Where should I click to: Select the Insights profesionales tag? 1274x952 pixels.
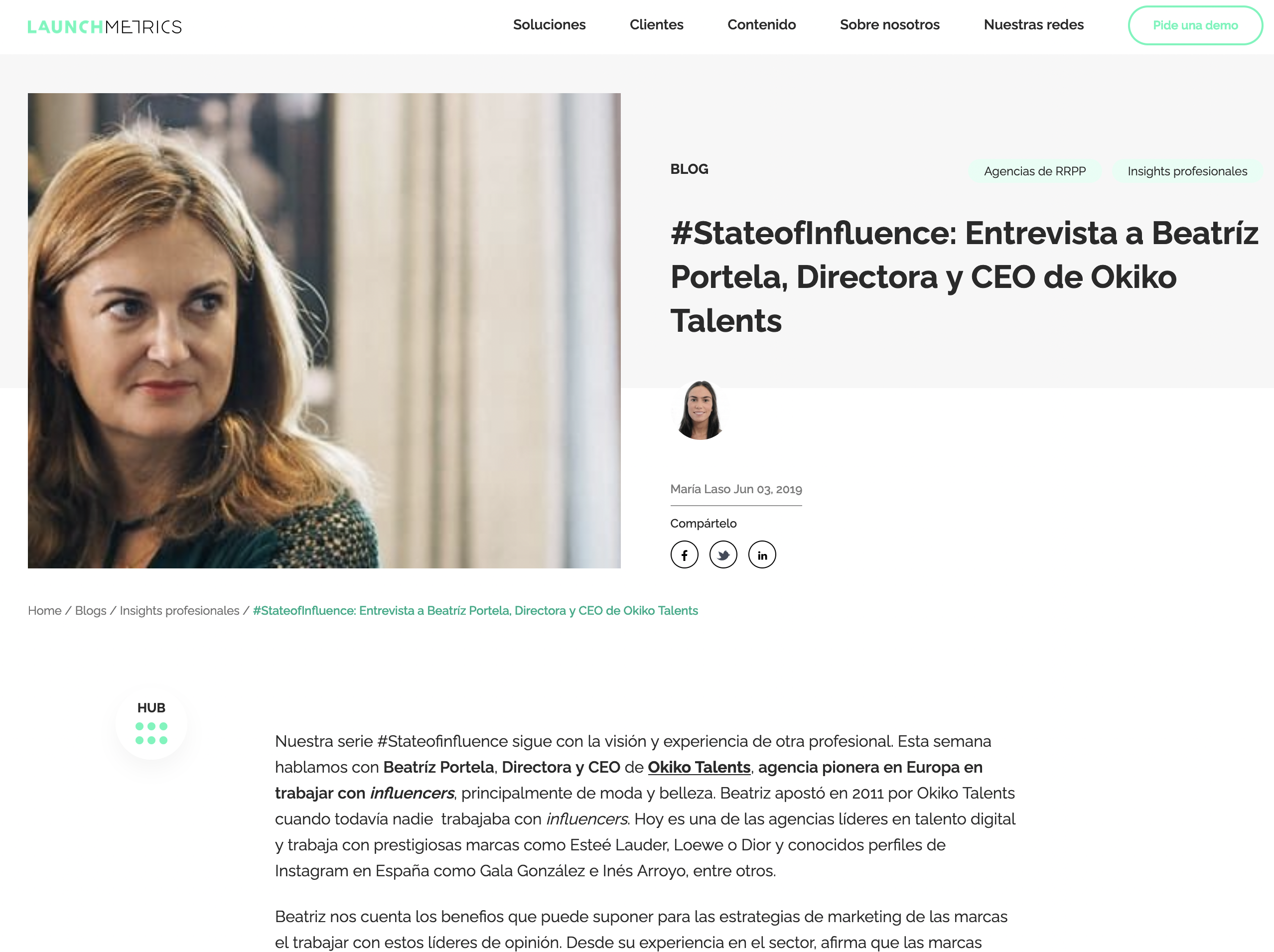point(1187,171)
